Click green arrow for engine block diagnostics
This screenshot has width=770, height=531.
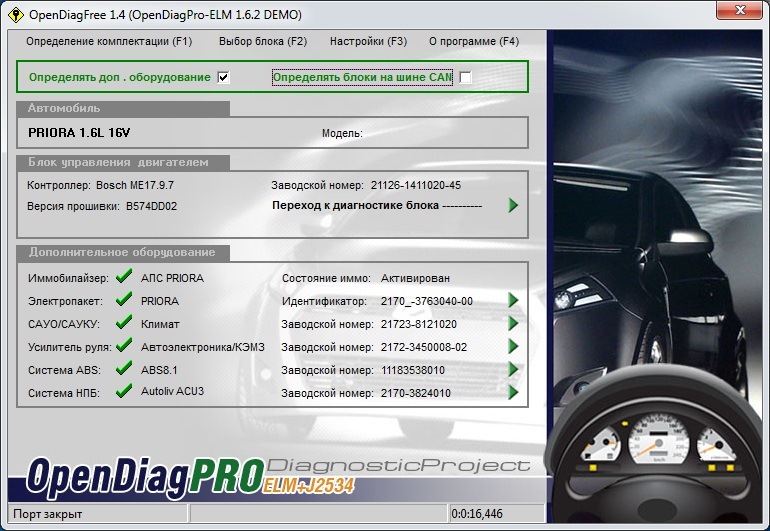pyautogui.click(x=513, y=205)
